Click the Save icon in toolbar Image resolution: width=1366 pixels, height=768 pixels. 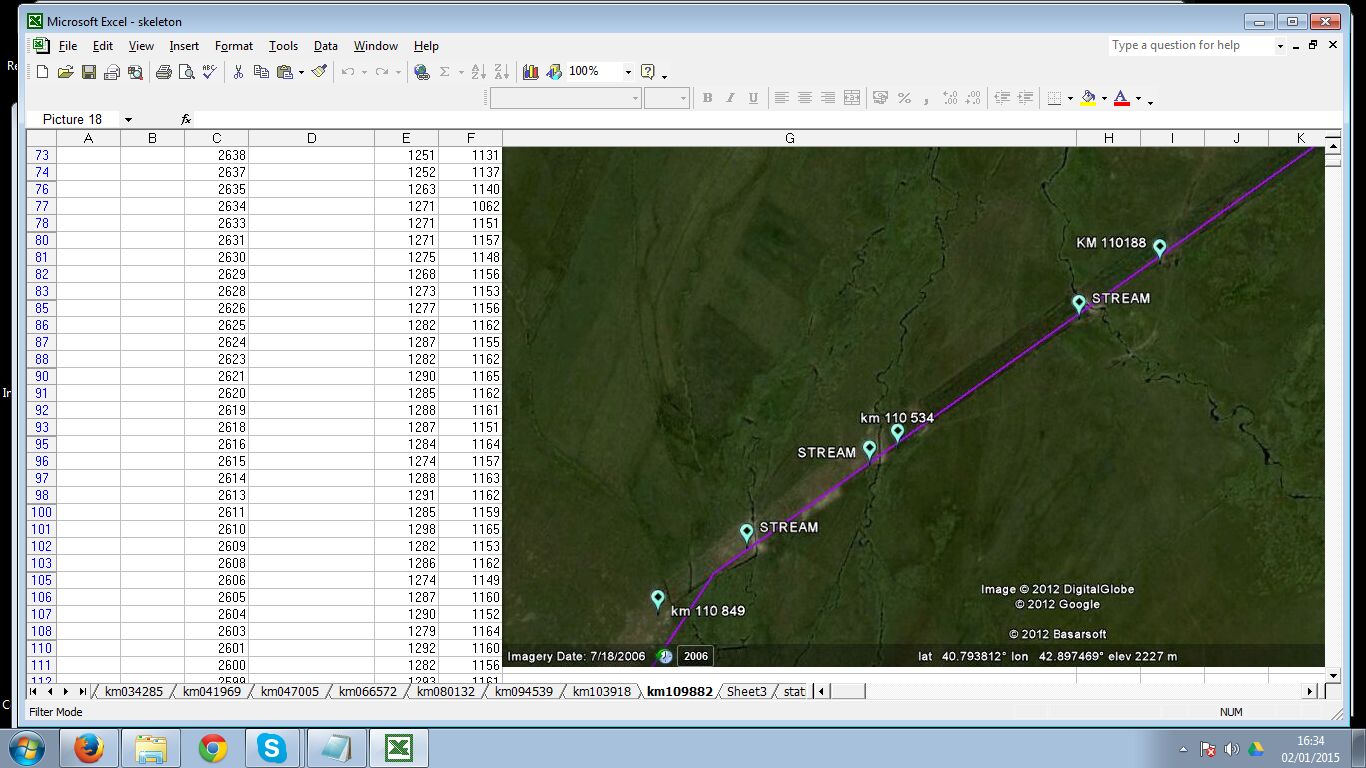coord(88,72)
